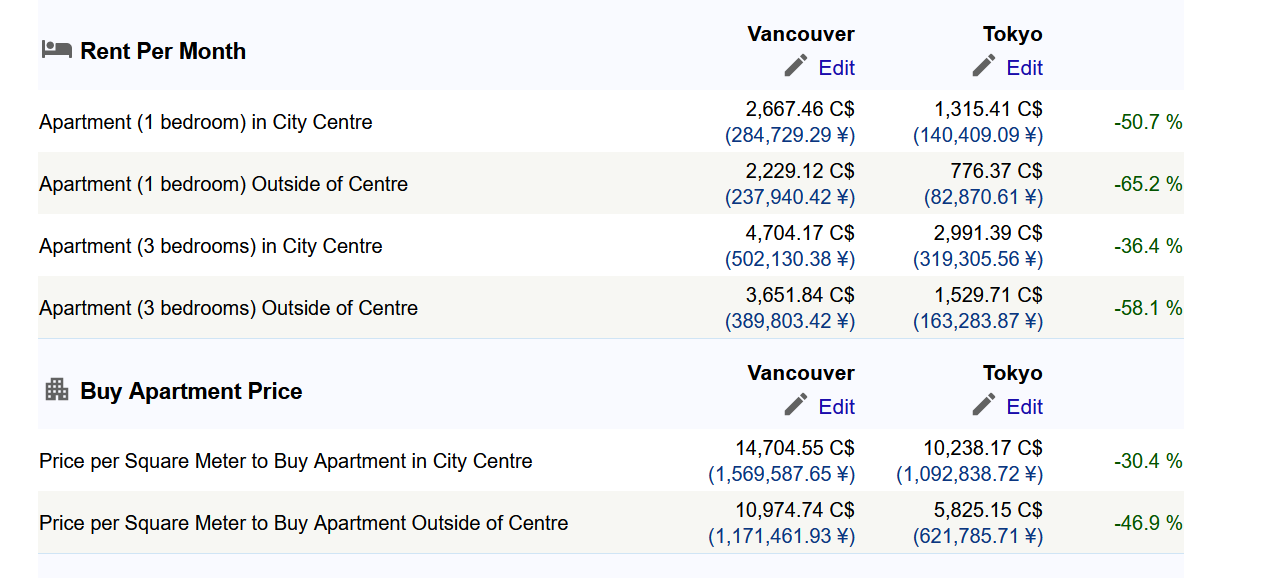Click the bed icon beside Rent Per Month
This screenshot has height=578, width=1278.
coord(56,49)
